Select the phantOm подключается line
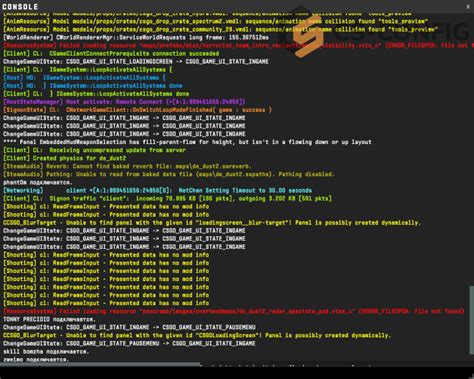The image size is (474, 379). pyautogui.click(x=38, y=182)
